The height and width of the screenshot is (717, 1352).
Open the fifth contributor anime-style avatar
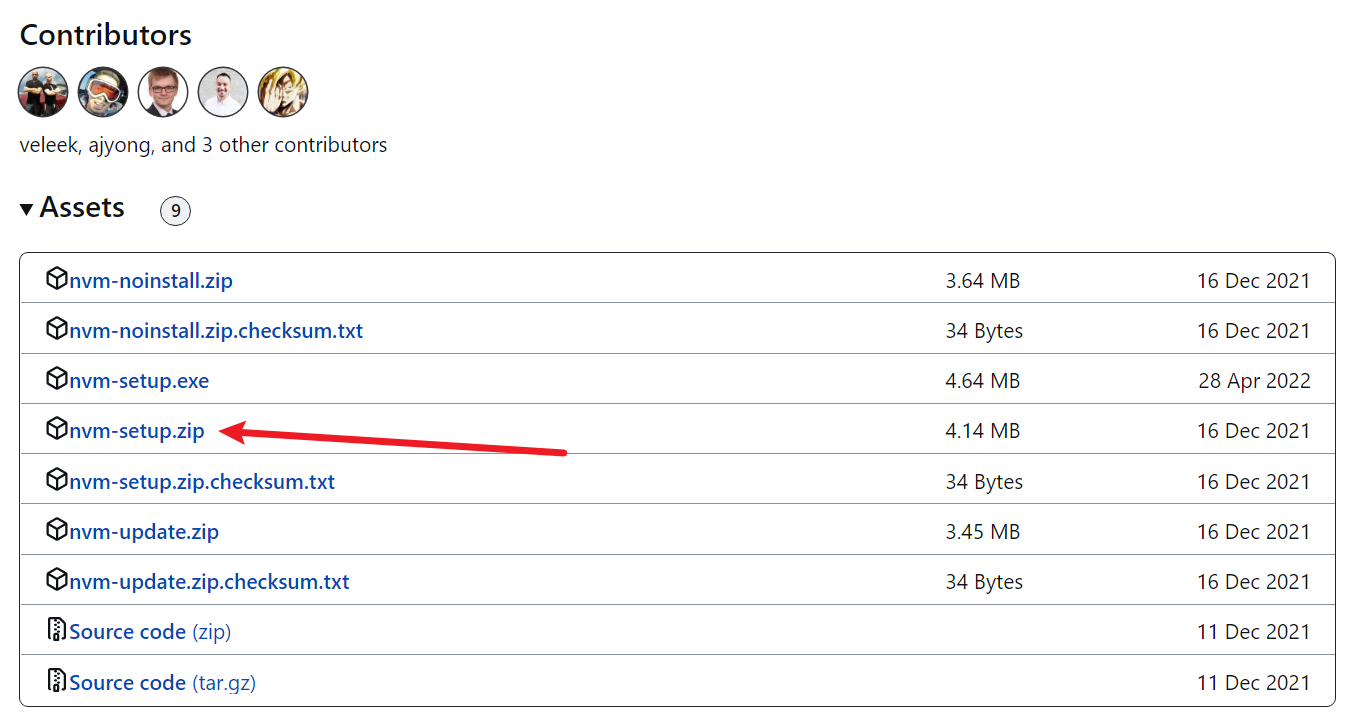(283, 93)
